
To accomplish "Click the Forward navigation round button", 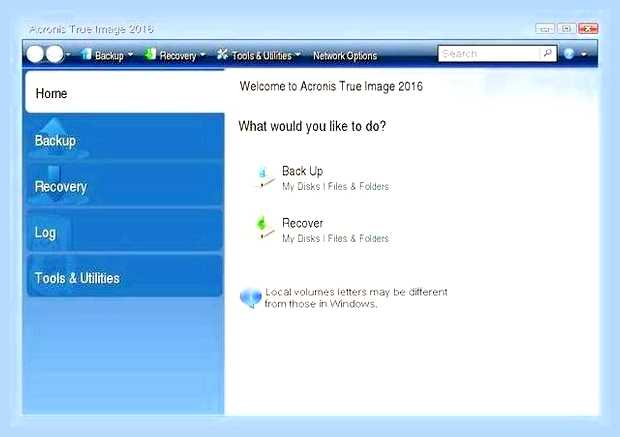I will pyautogui.click(x=55, y=54).
